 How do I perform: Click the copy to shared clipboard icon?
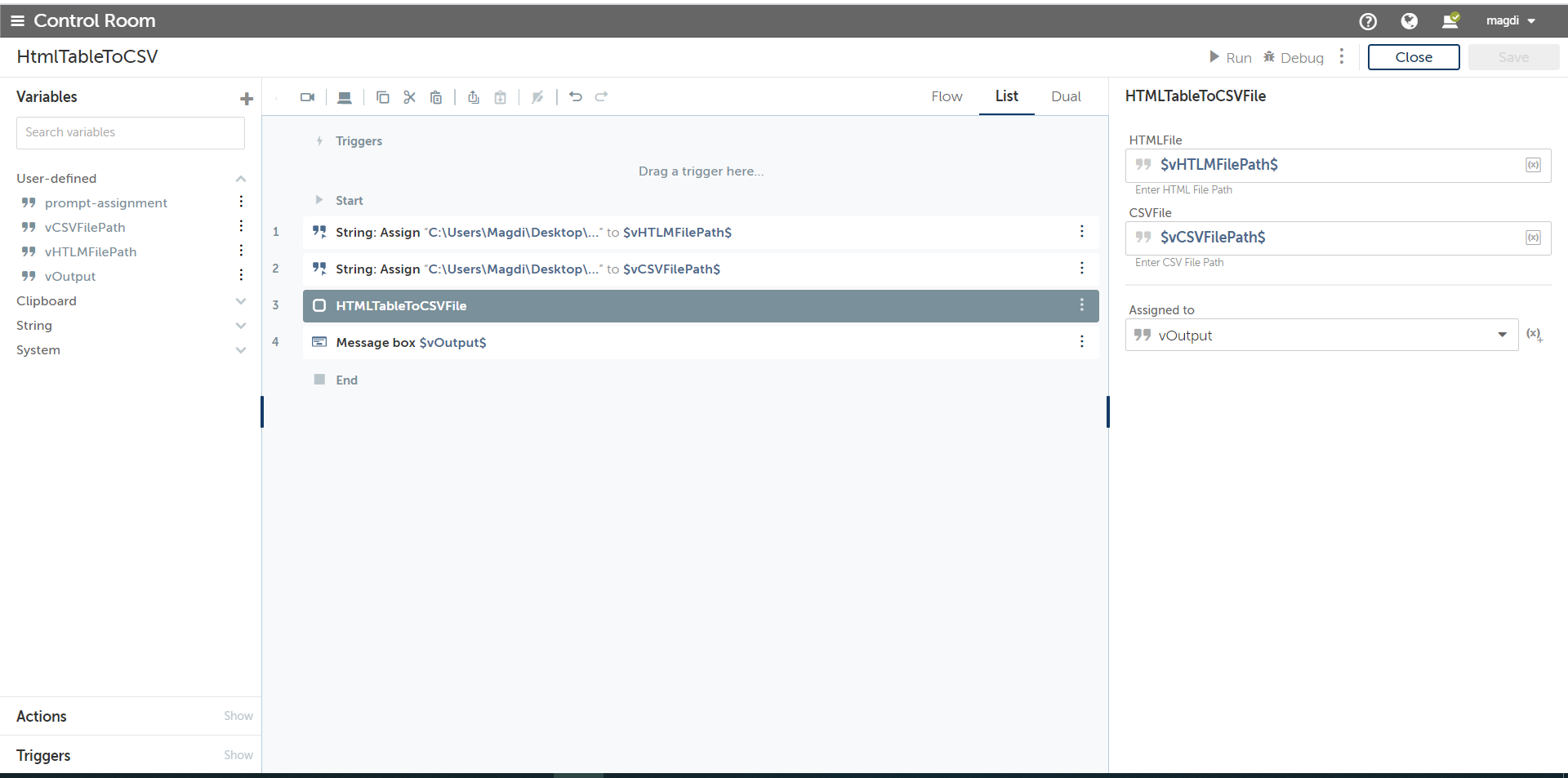tap(474, 97)
